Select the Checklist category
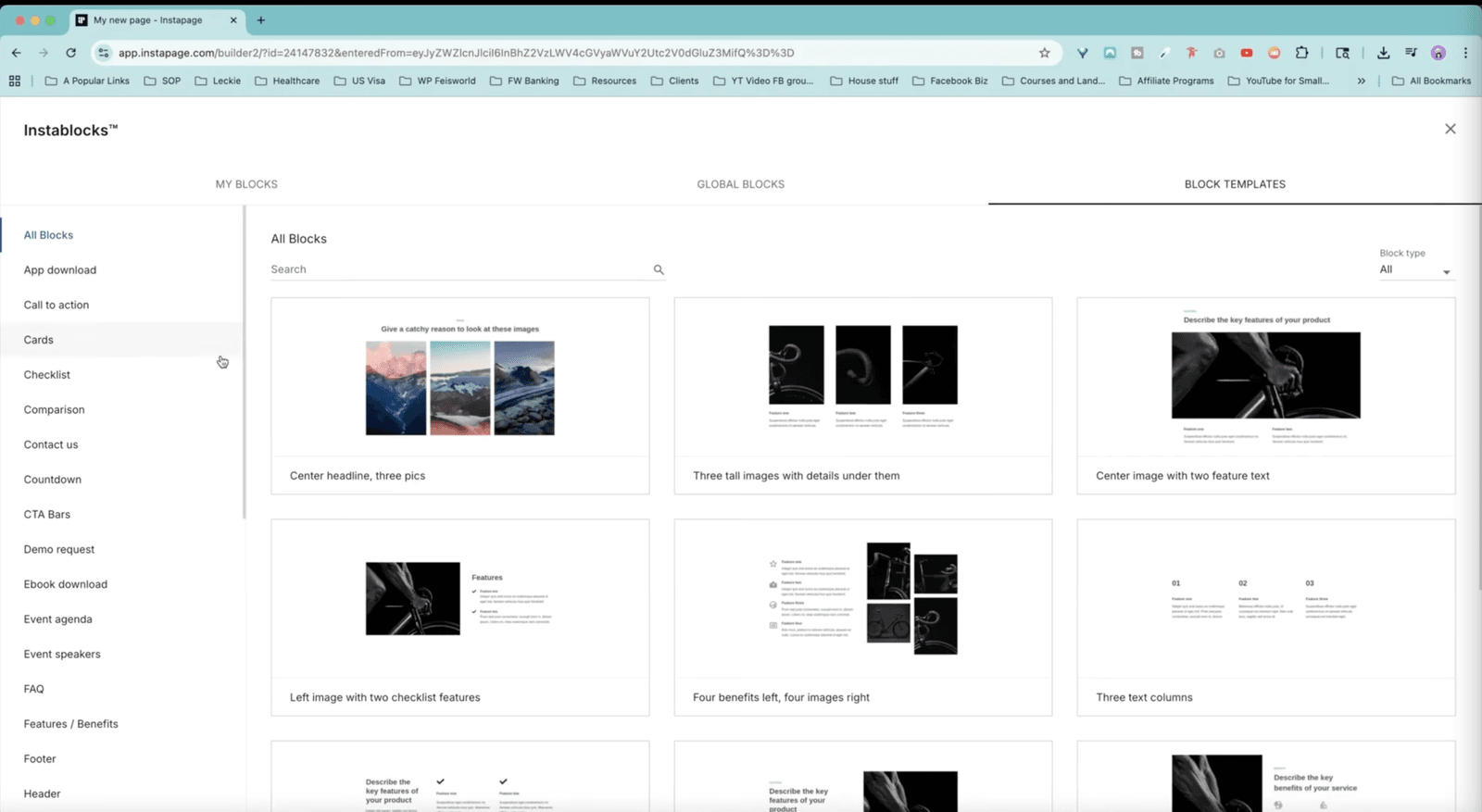Screen dimensions: 1482x812 click(121, 375)
